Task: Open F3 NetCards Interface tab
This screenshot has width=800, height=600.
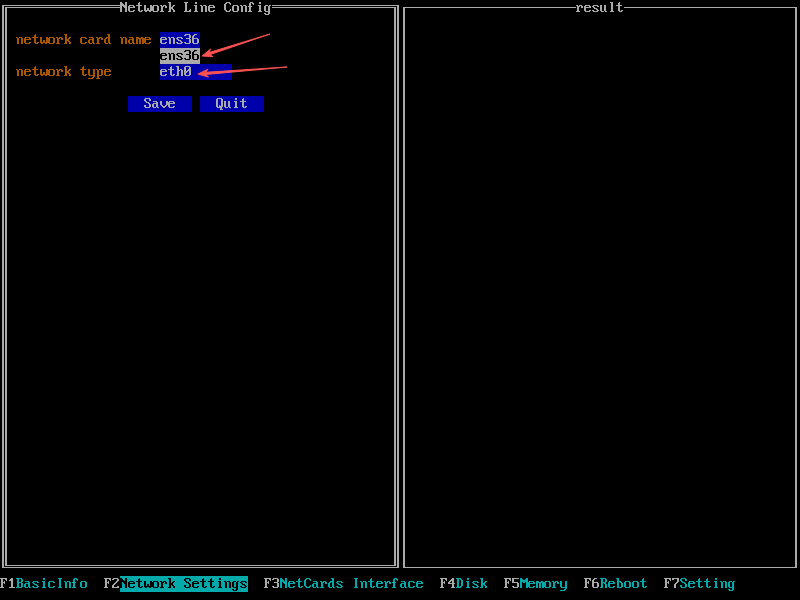Action: pyautogui.click(x=343, y=584)
